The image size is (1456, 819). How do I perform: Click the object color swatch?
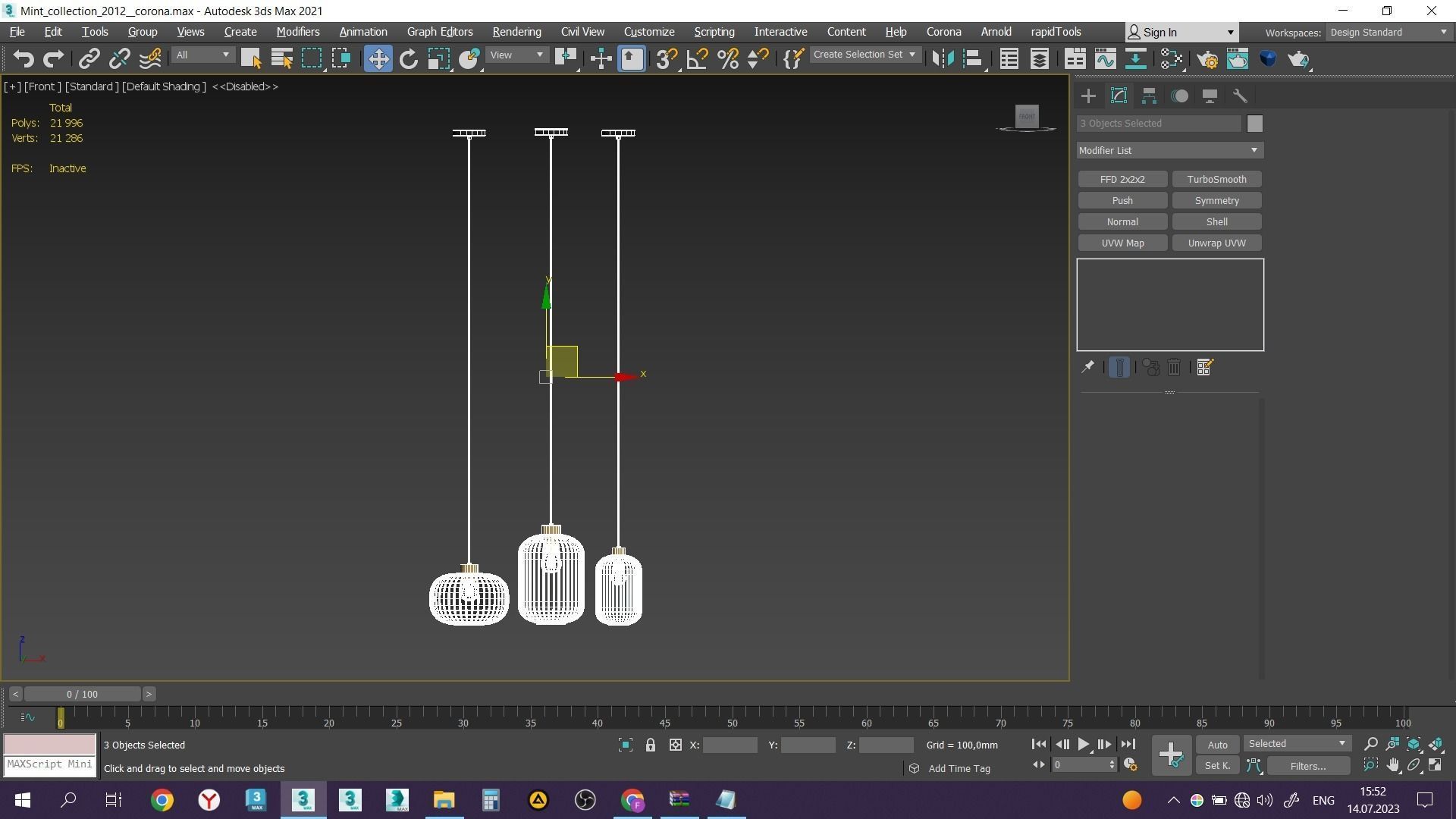pos(1254,124)
